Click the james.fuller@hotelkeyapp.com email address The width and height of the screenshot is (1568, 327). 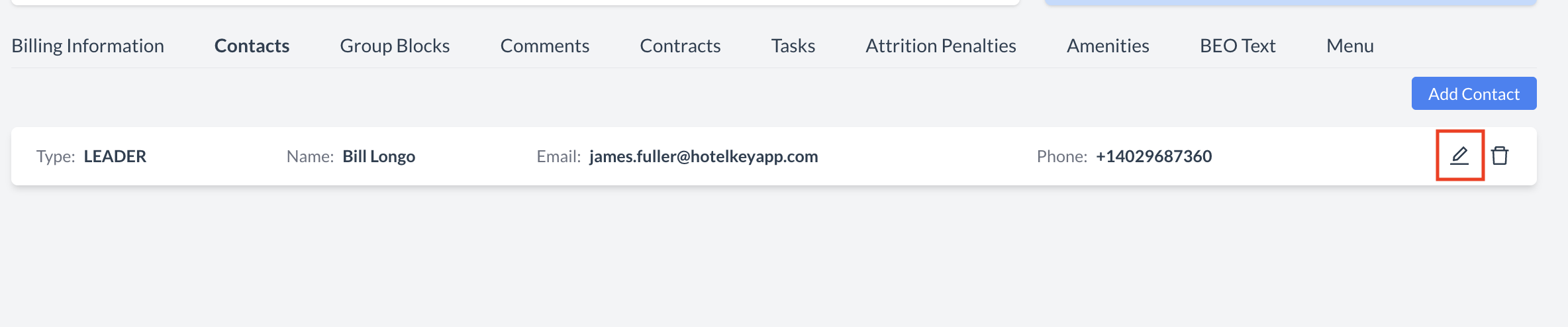click(x=703, y=156)
